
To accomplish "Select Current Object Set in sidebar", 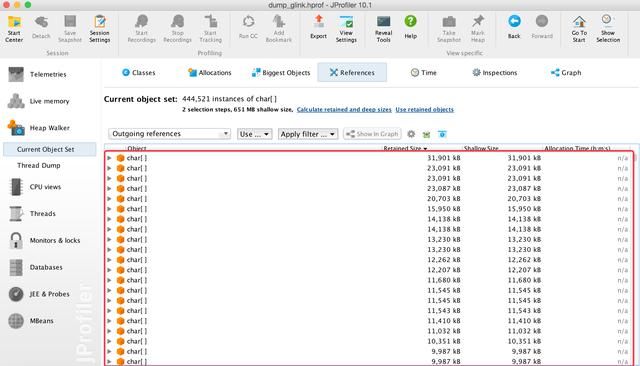I will [50, 149].
